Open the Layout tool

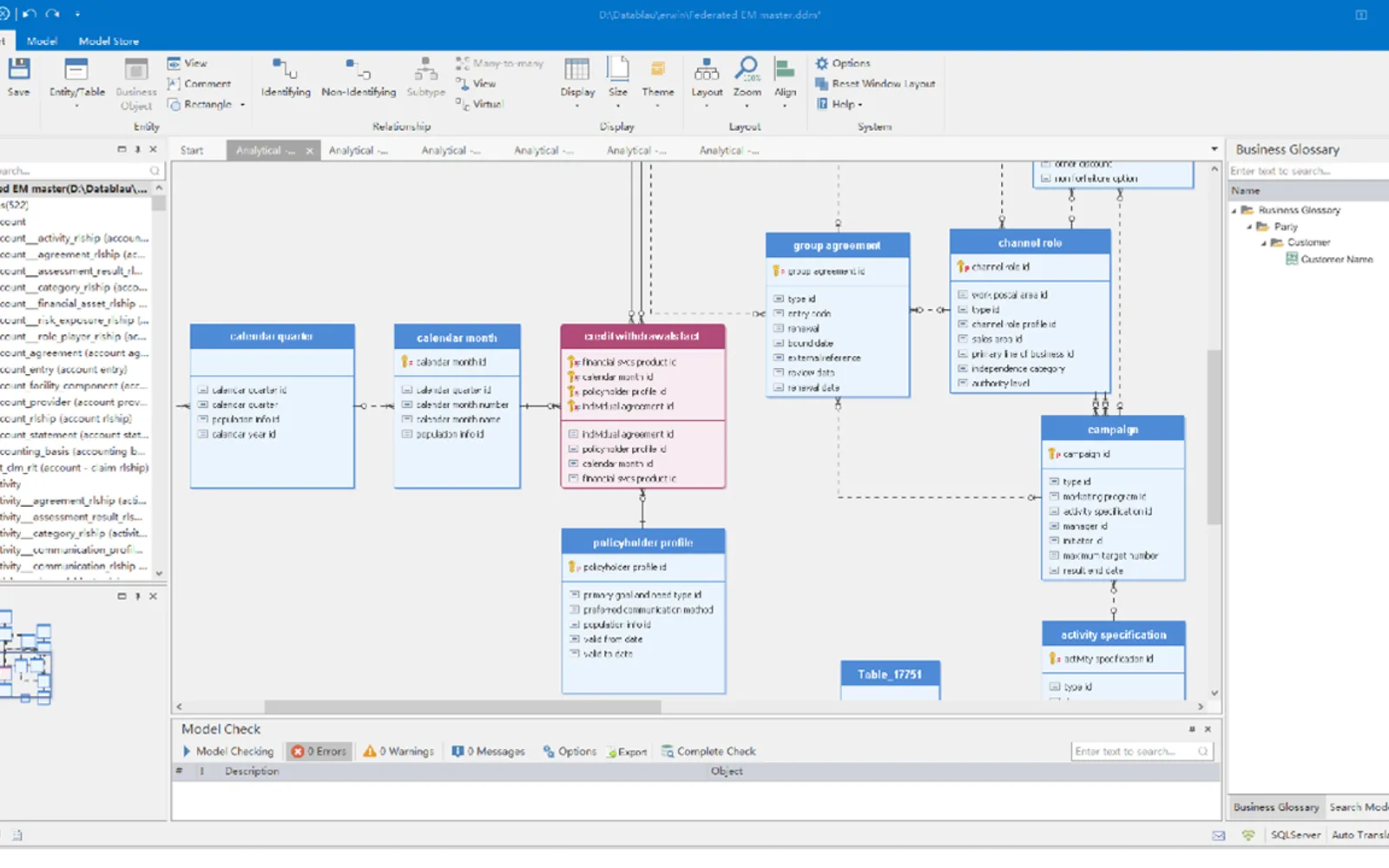coord(707,81)
